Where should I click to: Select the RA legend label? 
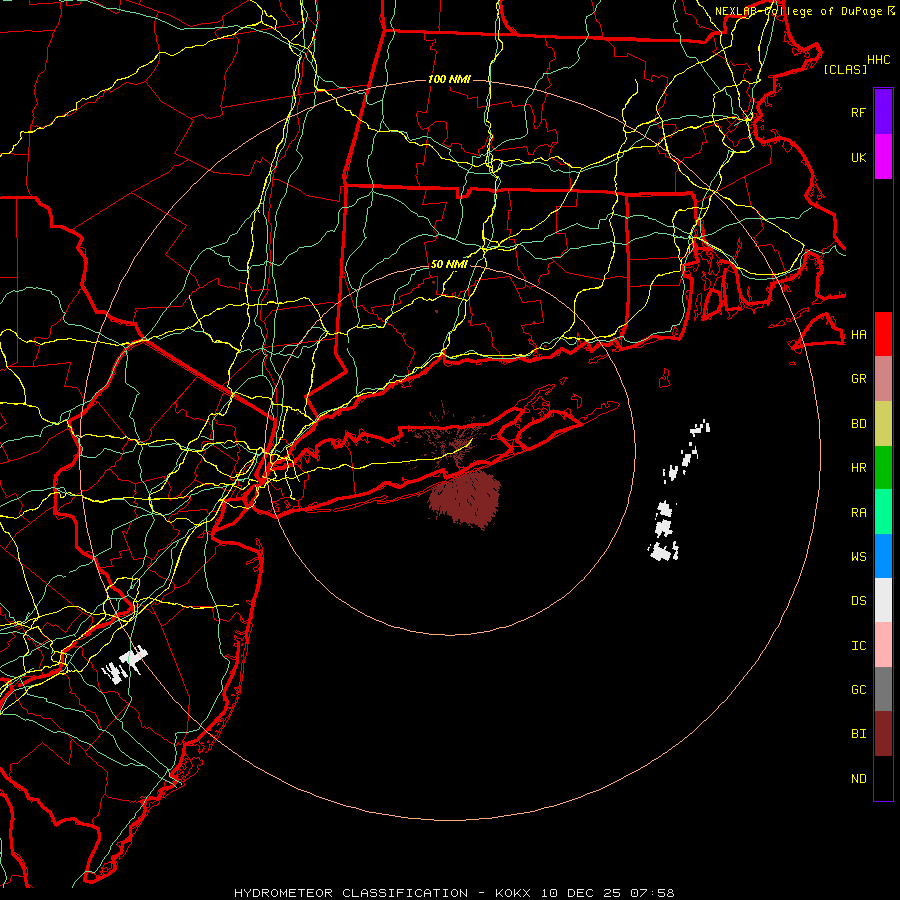pyautogui.click(x=858, y=513)
